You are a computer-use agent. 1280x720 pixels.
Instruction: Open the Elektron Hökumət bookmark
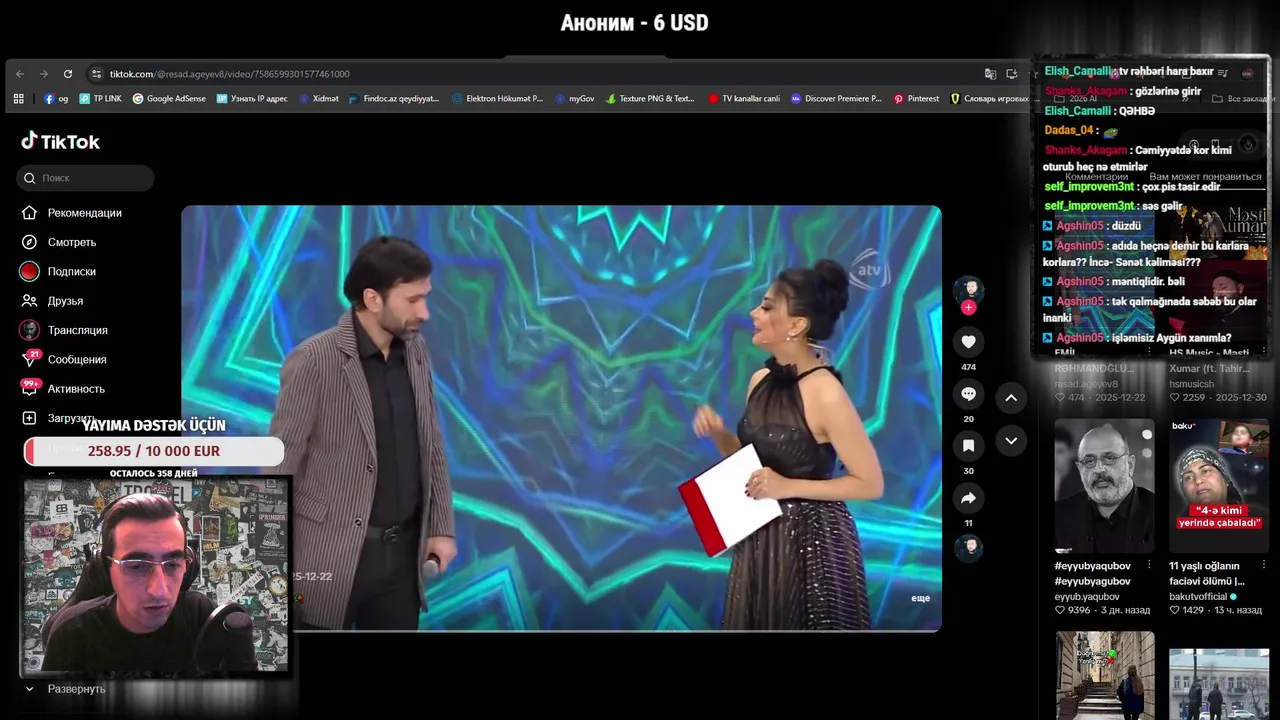click(497, 99)
